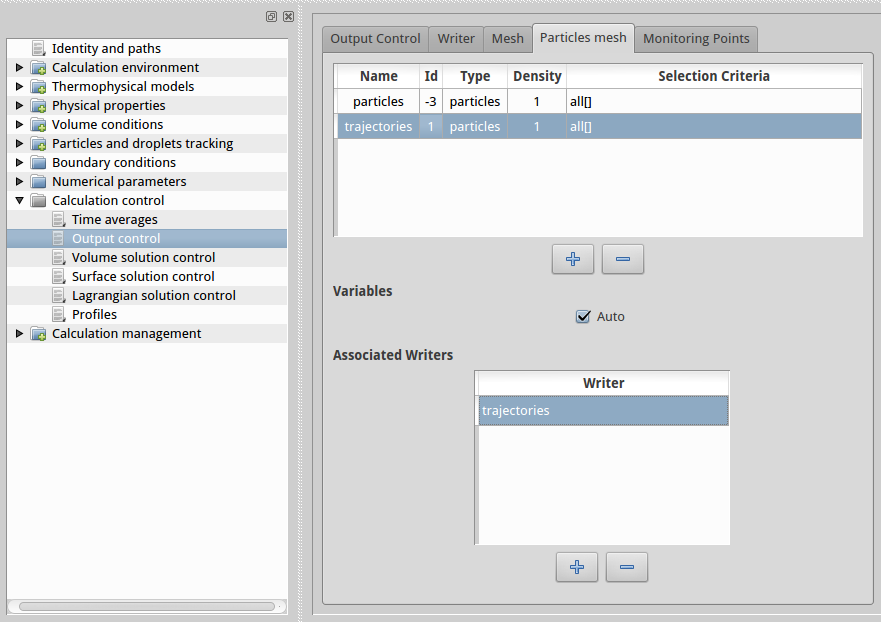Screen dimensions: 881x622
Task: Select the particles row in mesh table
Action: (378, 102)
